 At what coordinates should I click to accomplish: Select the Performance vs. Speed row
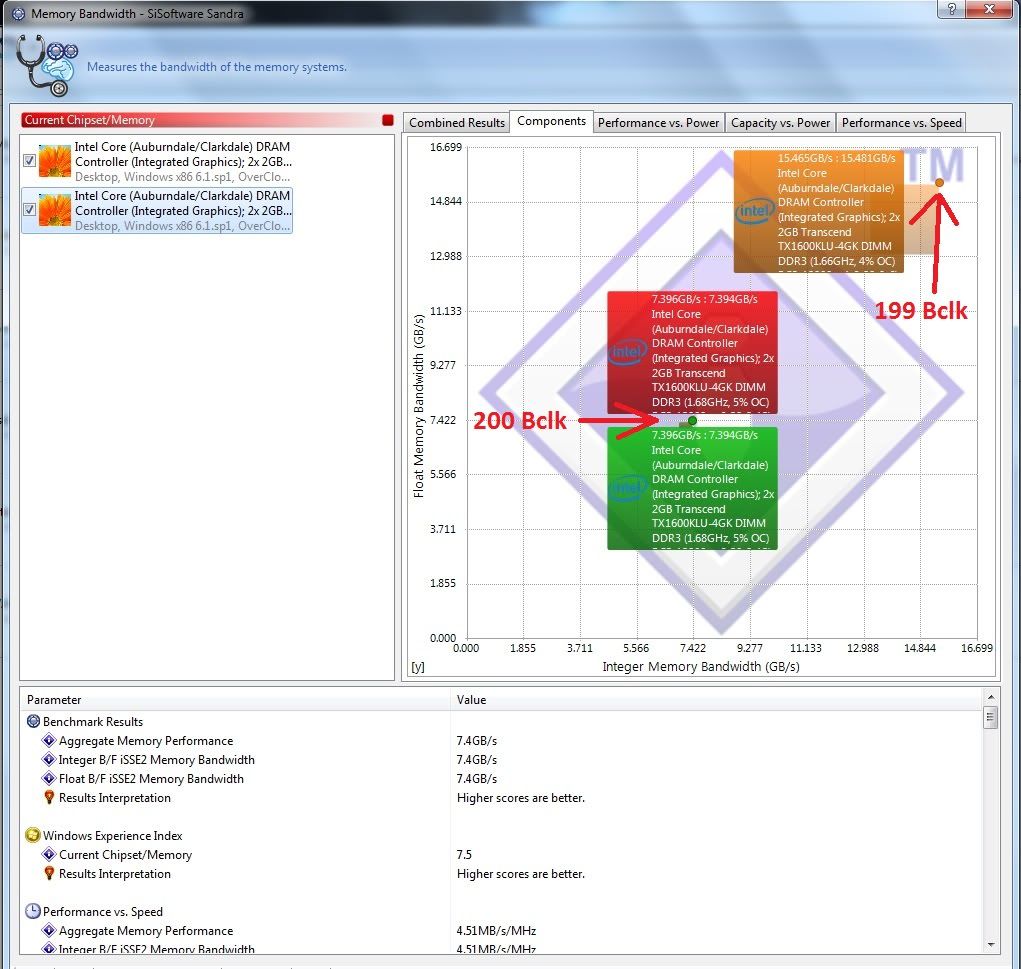click(501, 911)
